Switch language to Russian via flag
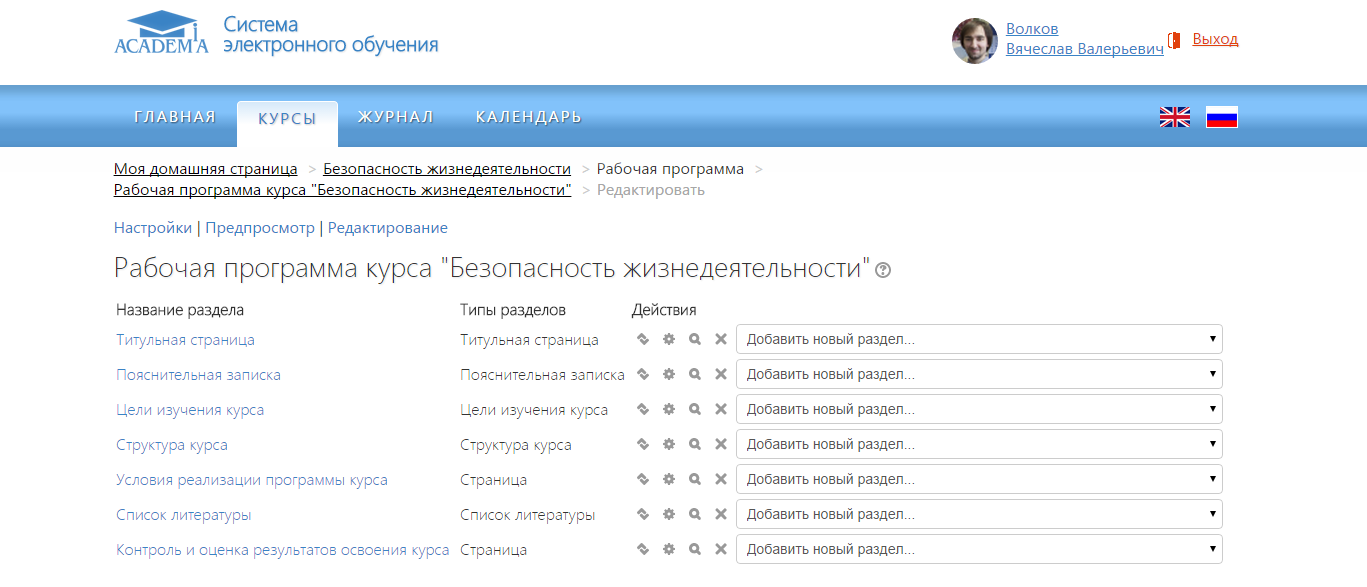 pyautogui.click(x=1221, y=117)
